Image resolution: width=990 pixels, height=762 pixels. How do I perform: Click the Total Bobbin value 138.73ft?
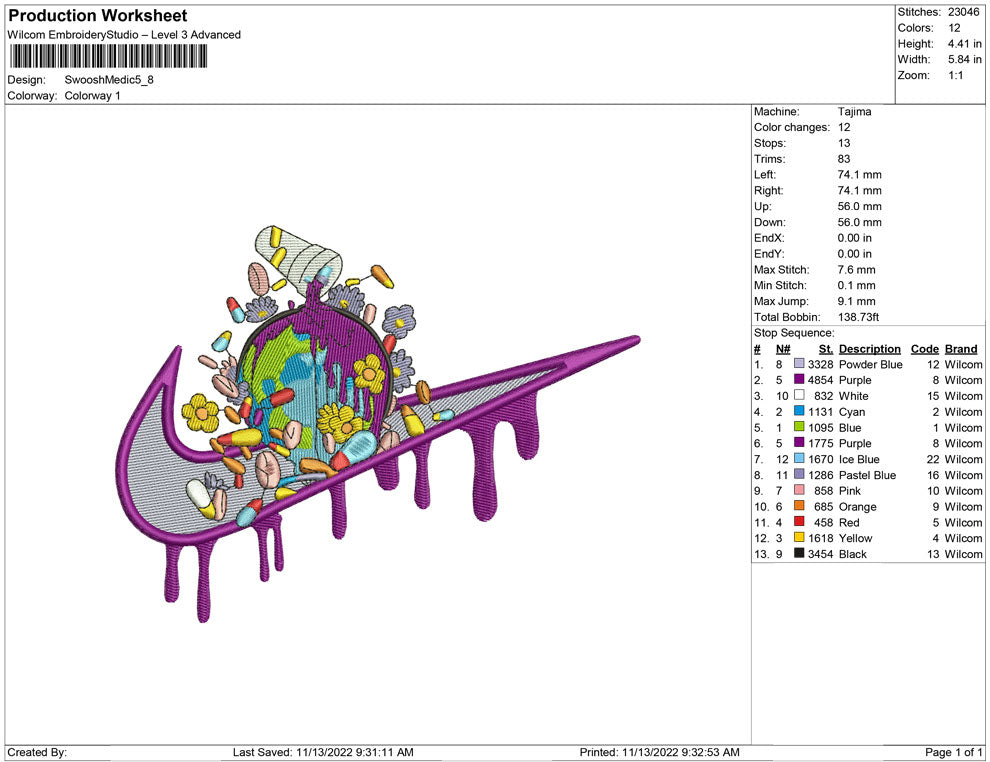coord(858,317)
